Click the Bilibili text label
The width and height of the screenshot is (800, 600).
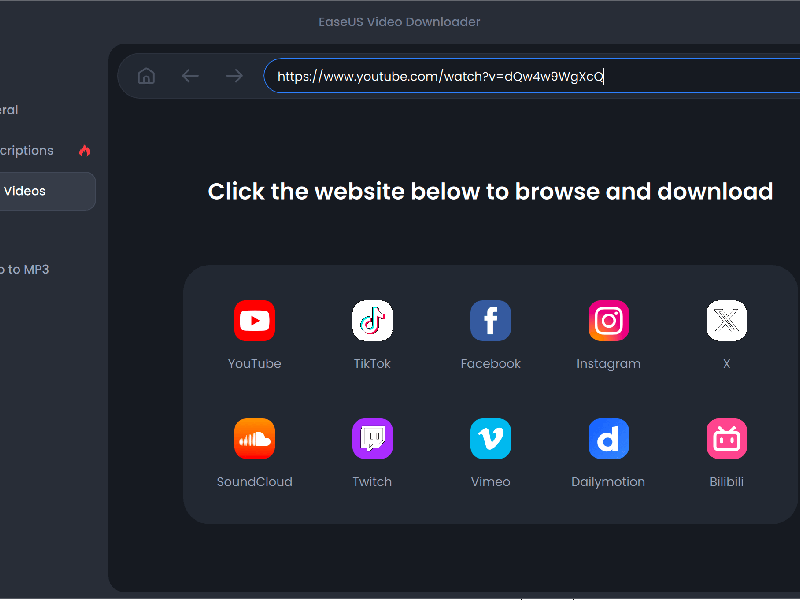coord(727,482)
